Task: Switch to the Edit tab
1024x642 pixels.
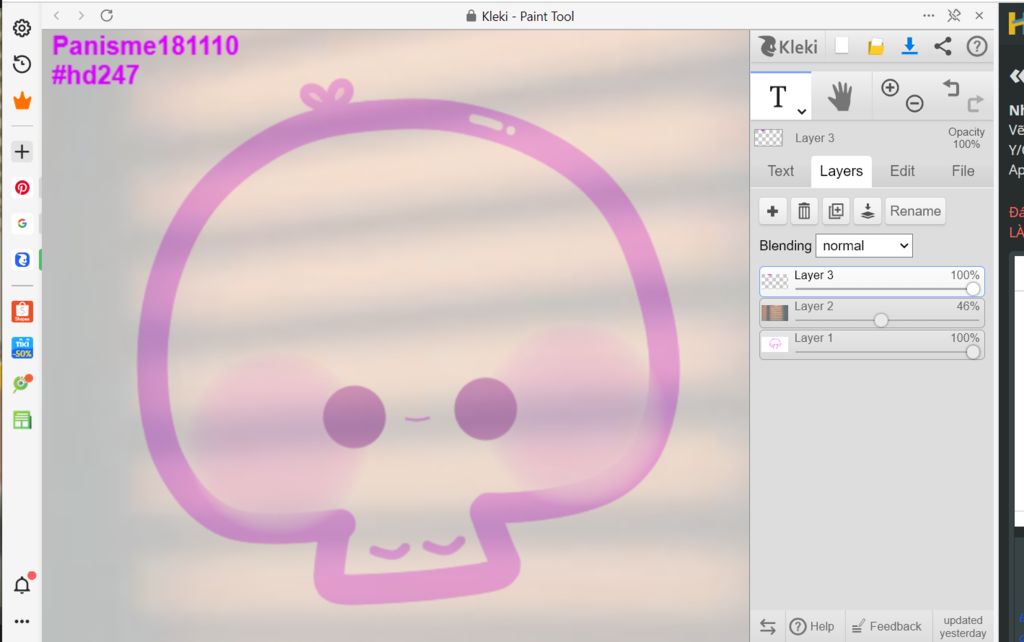Action: (902, 171)
